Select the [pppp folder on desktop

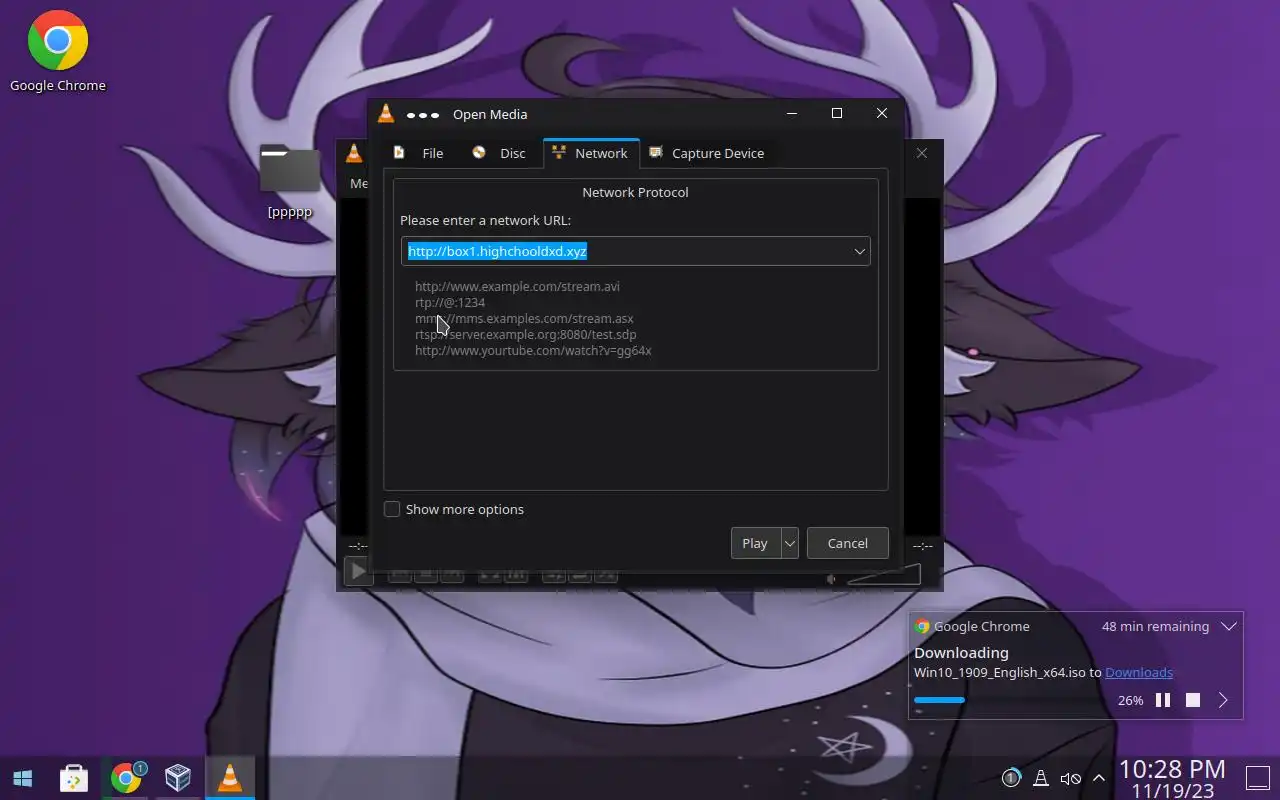pyautogui.click(x=289, y=181)
